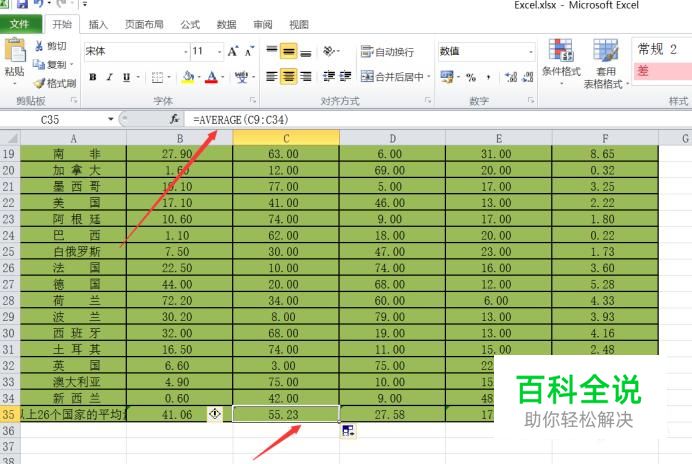Click the formula bar with =AVERAGE(C9:C34)
The height and width of the screenshot is (464, 692).
tap(437, 120)
